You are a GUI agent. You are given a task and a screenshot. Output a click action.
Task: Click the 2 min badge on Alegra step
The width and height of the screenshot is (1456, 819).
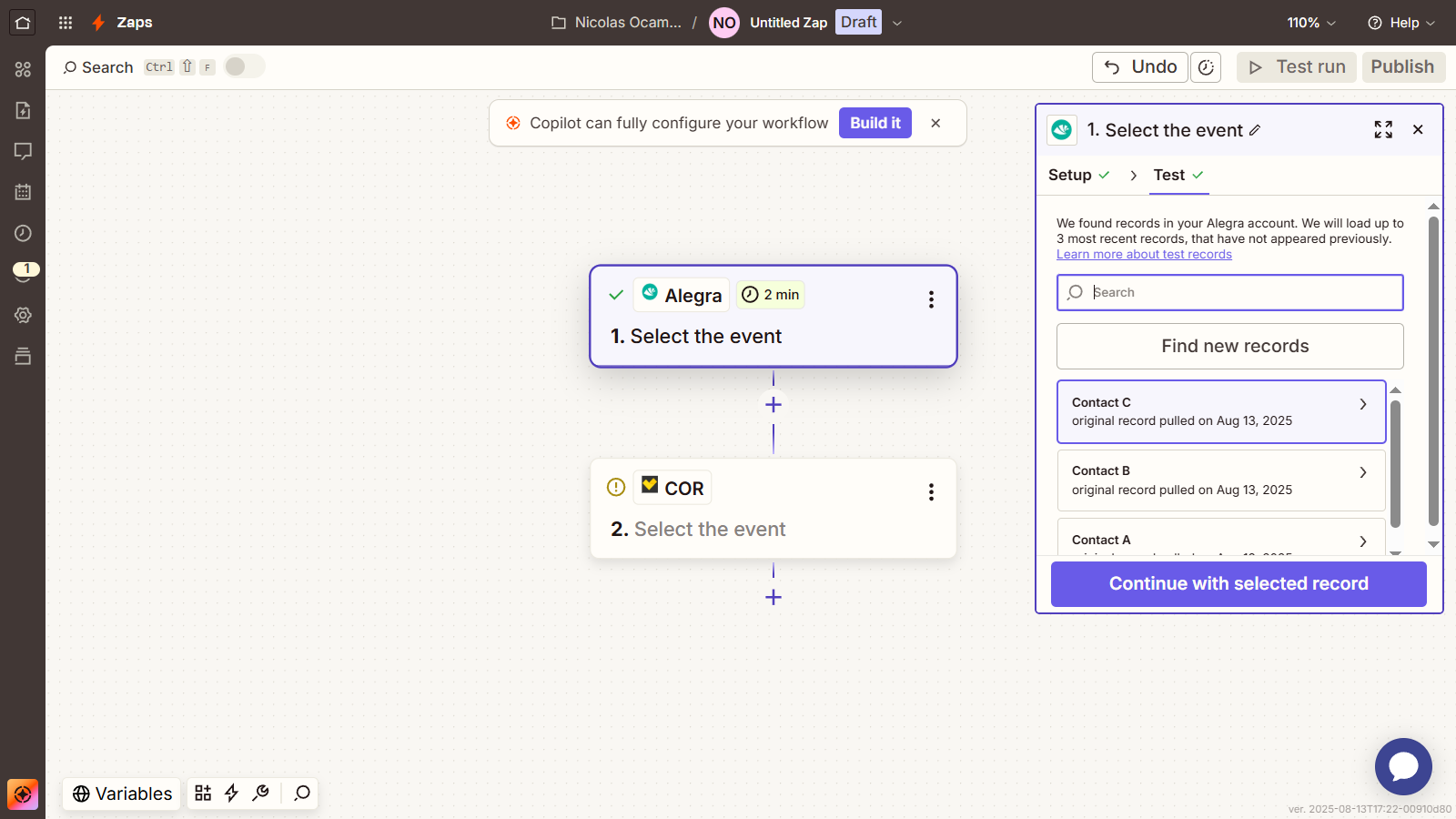pyautogui.click(x=771, y=295)
